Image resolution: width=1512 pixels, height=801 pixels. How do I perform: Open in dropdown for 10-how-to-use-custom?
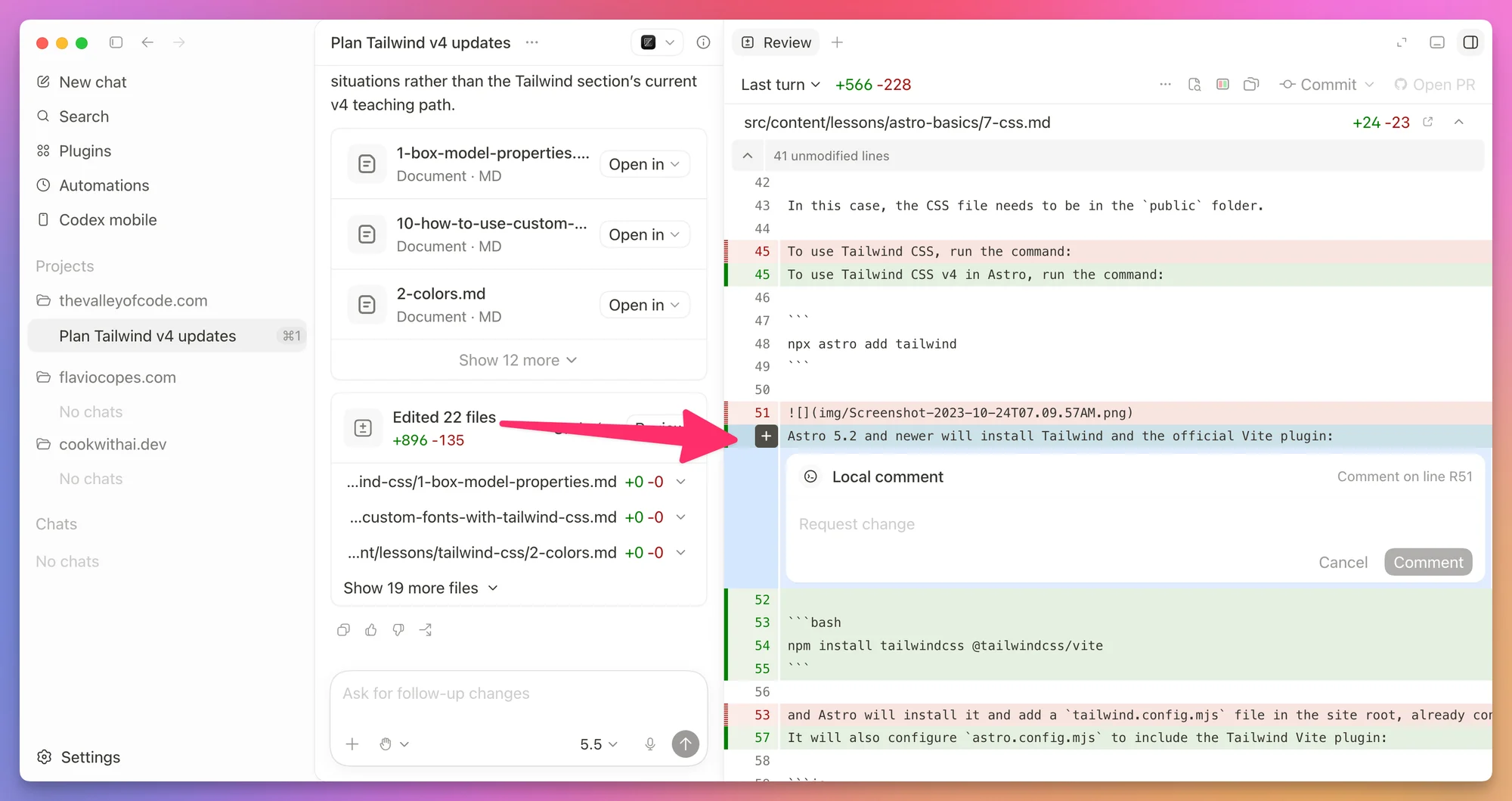(x=644, y=234)
